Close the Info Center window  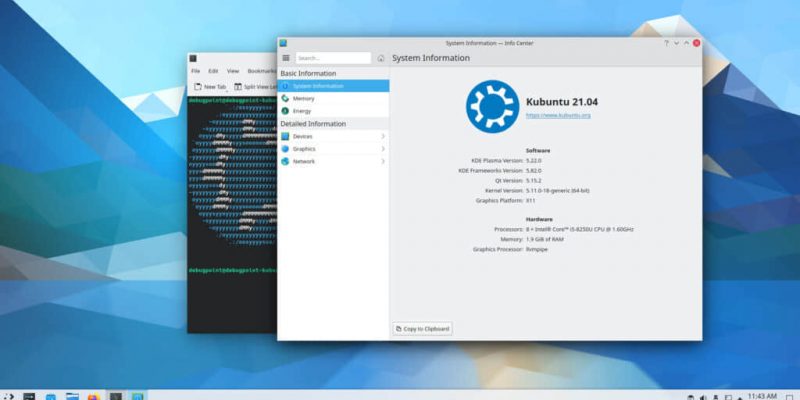tap(696, 43)
